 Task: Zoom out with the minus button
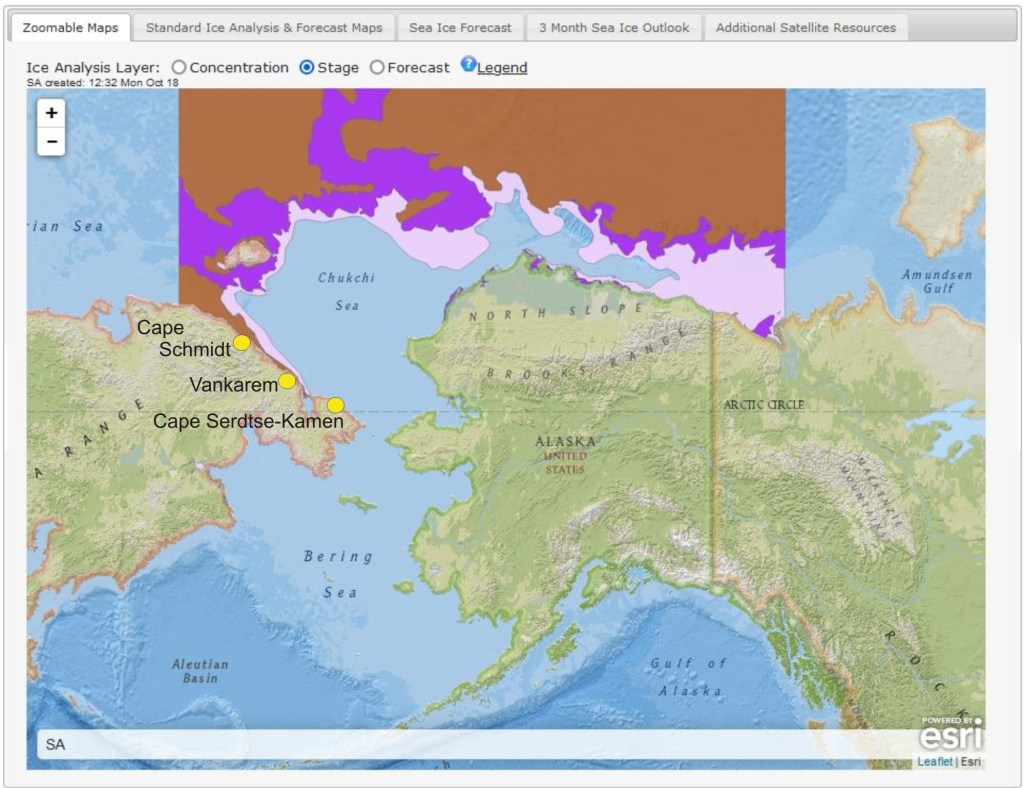tap(51, 142)
